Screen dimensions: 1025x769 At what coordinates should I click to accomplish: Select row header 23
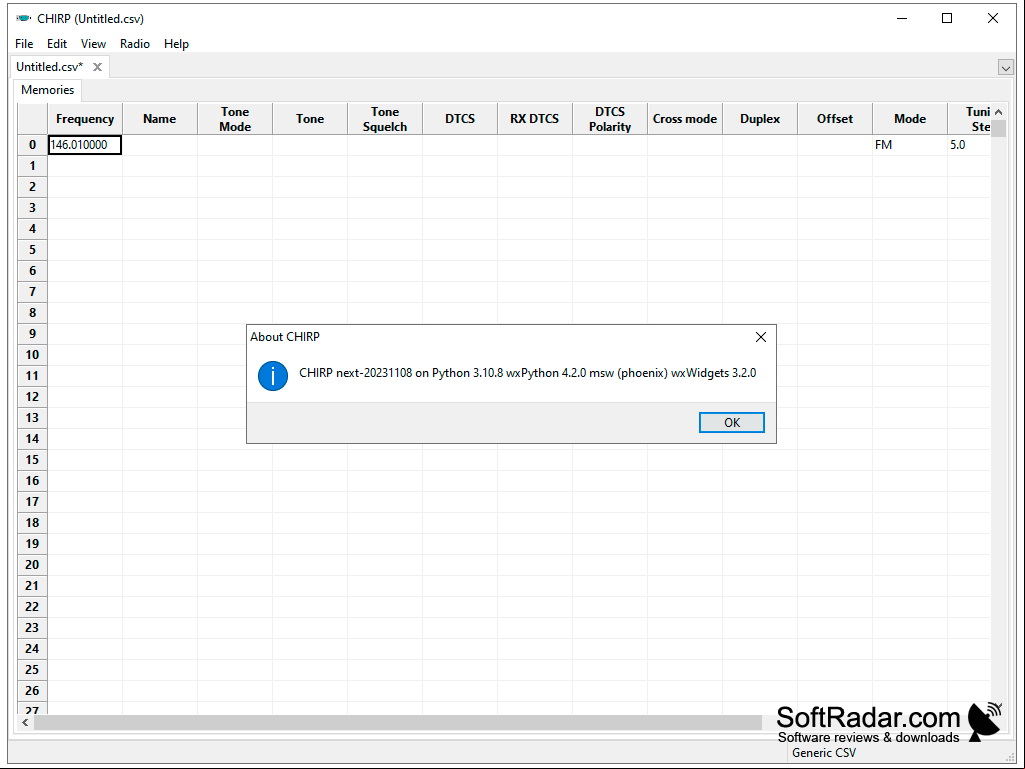[33, 628]
